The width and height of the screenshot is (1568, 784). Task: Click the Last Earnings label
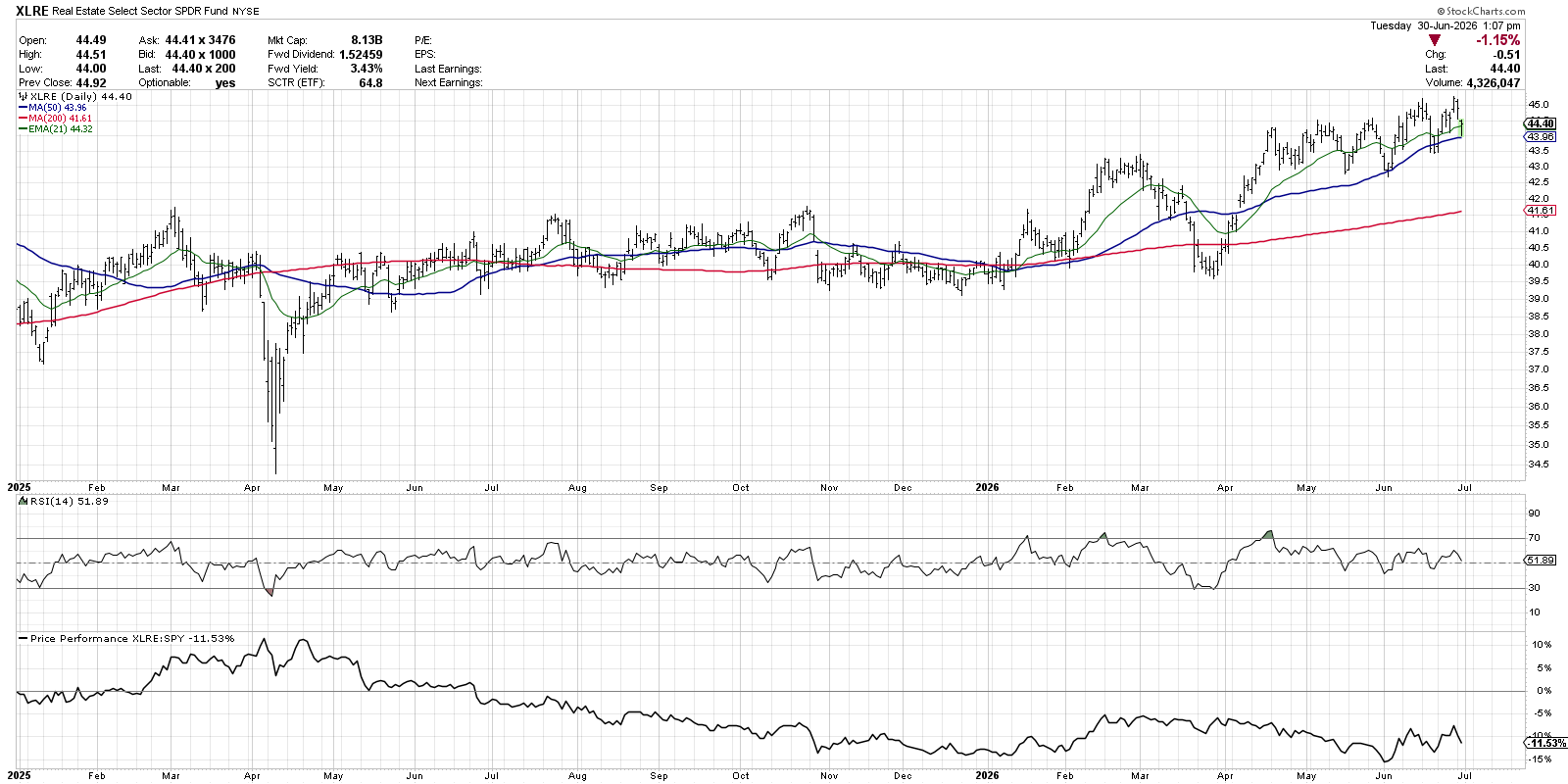click(448, 69)
